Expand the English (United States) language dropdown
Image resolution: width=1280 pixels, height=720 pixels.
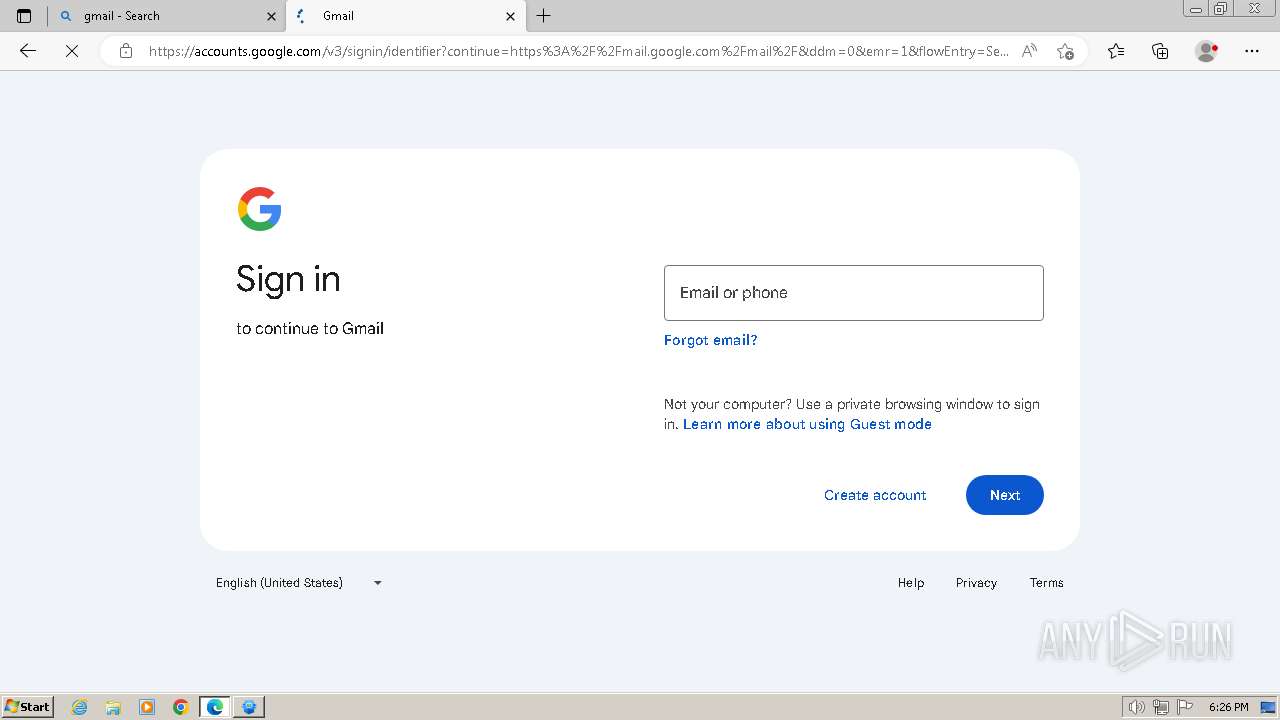coord(300,583)
